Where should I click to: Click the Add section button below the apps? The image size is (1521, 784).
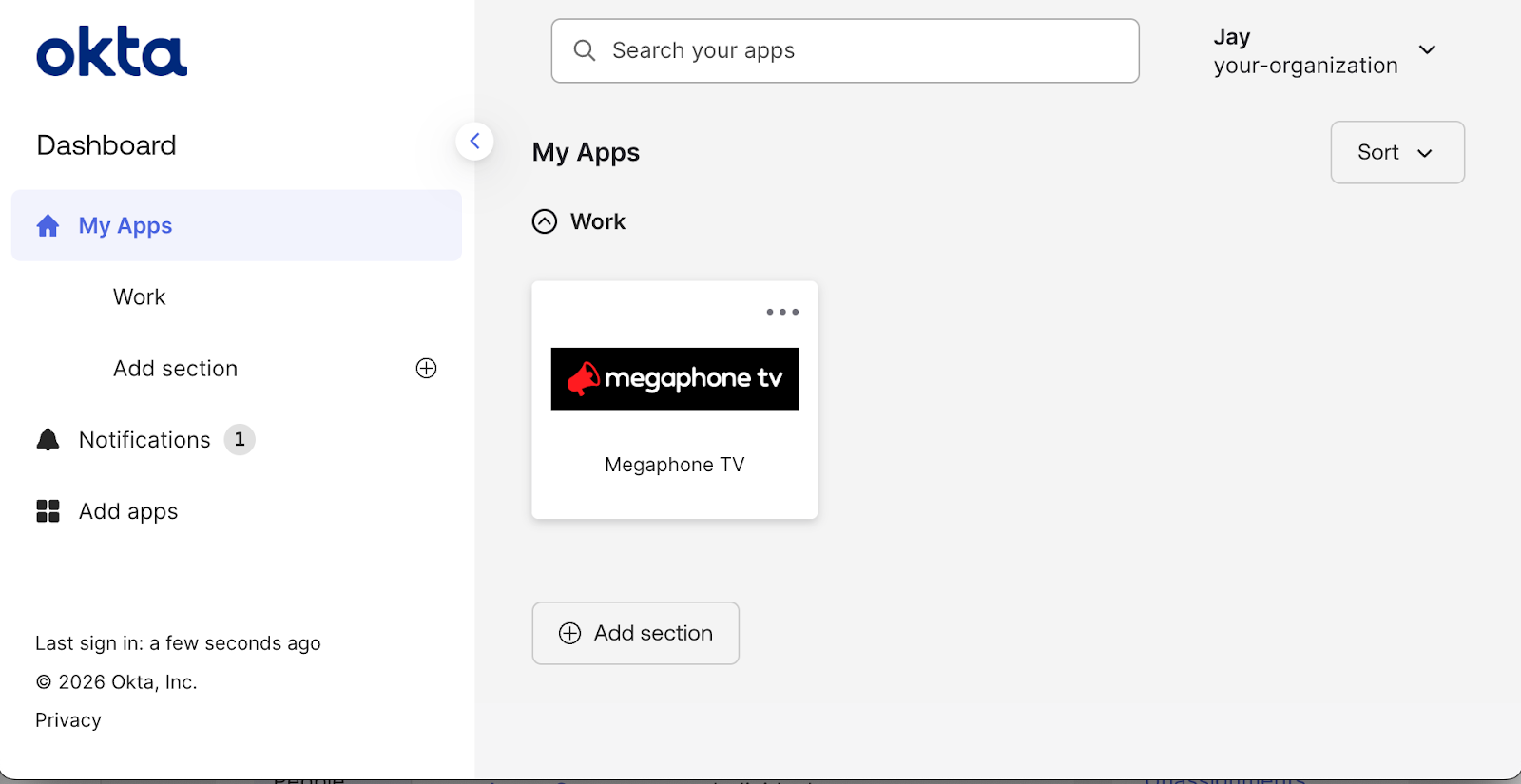point(636,633)
